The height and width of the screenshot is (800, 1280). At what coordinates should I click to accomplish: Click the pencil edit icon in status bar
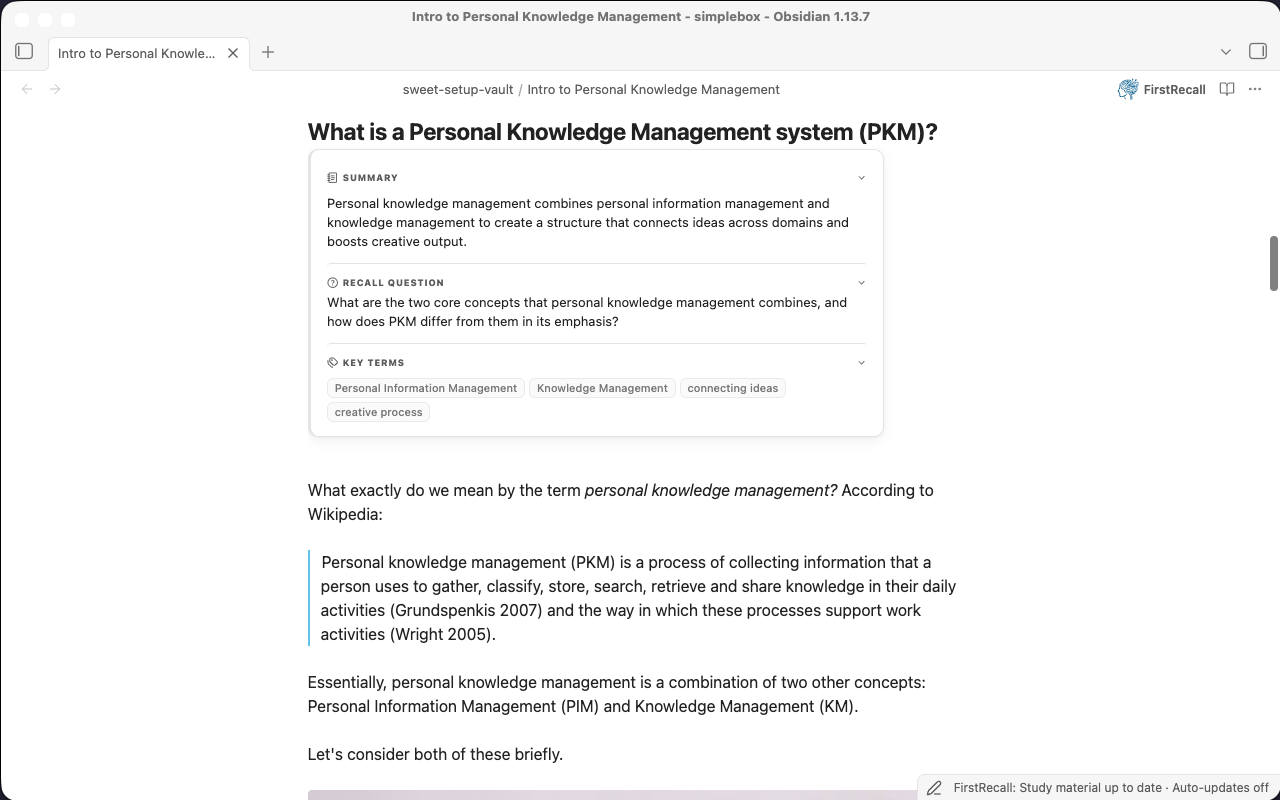click(934, 788)
